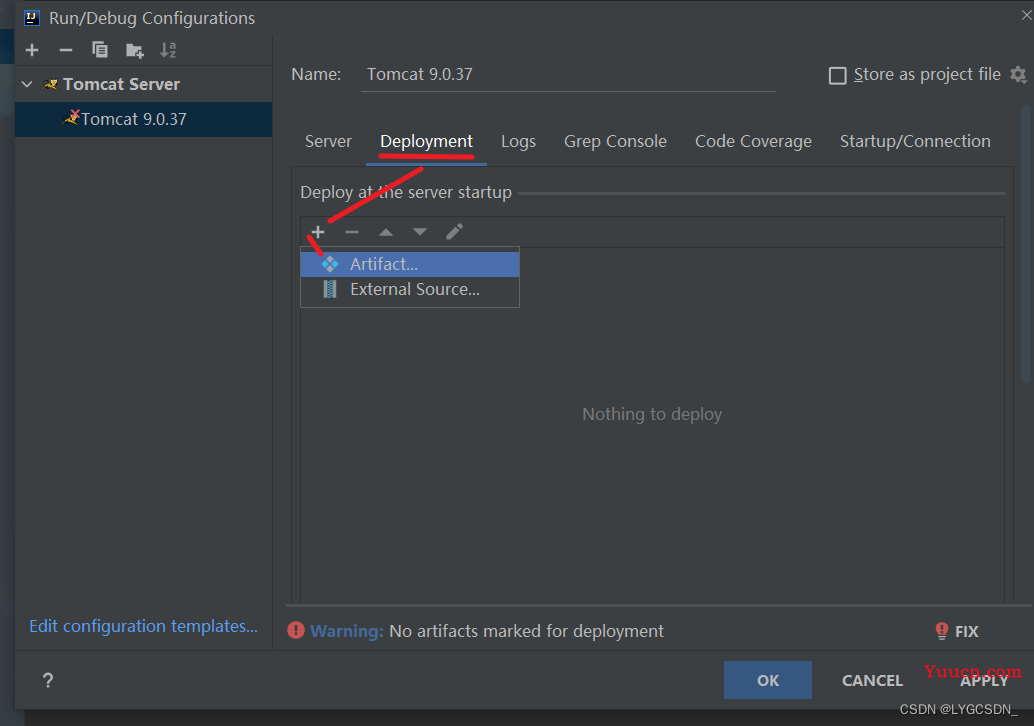The height and width of the screenshot is (726, 1034).
Task: Collapse the Tomcat Server tree node
Action: point(27,84)
